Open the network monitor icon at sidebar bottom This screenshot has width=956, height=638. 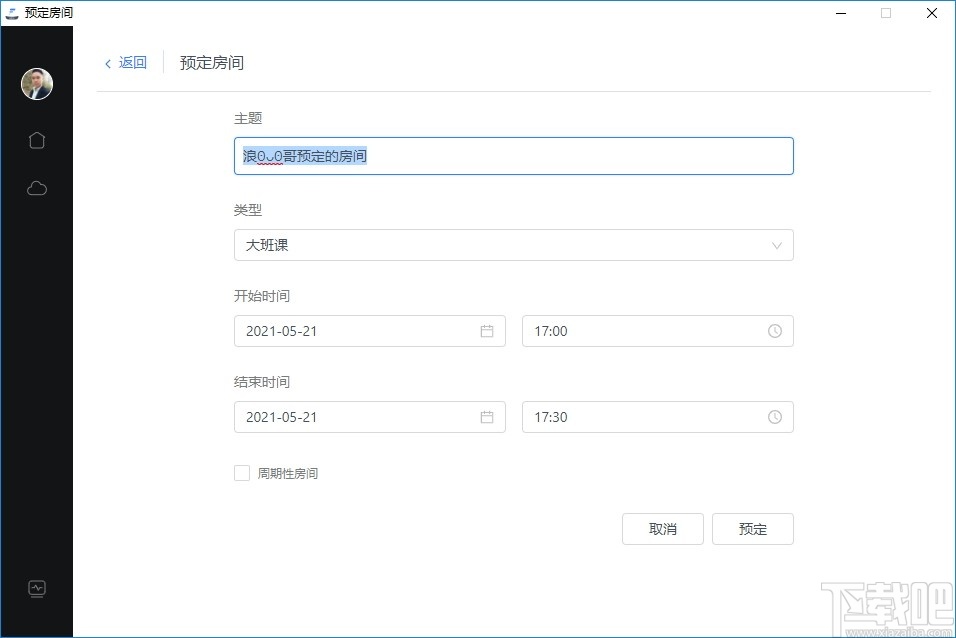(37, 588)
